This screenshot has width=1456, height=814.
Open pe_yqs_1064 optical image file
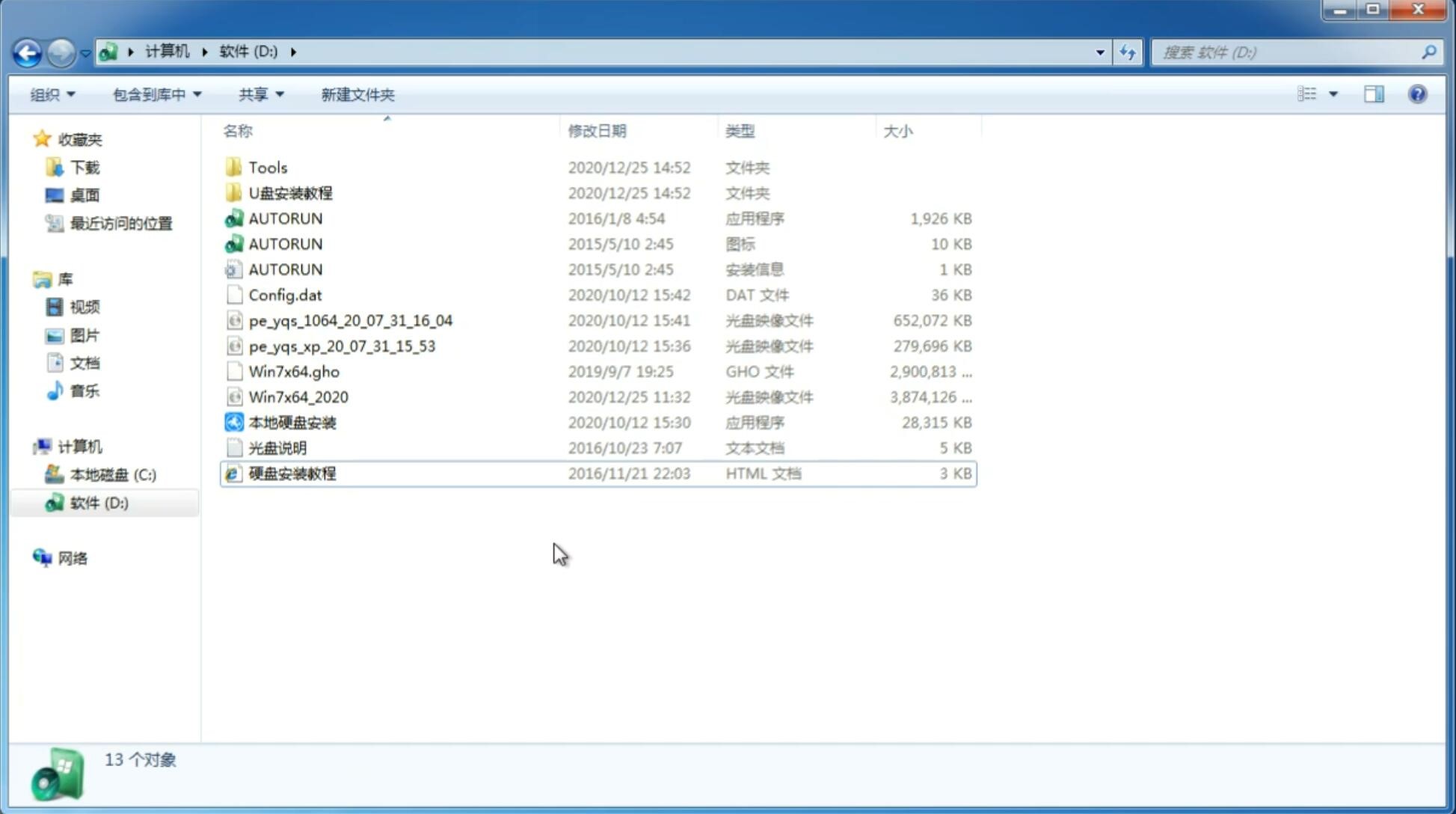[350, 320]
